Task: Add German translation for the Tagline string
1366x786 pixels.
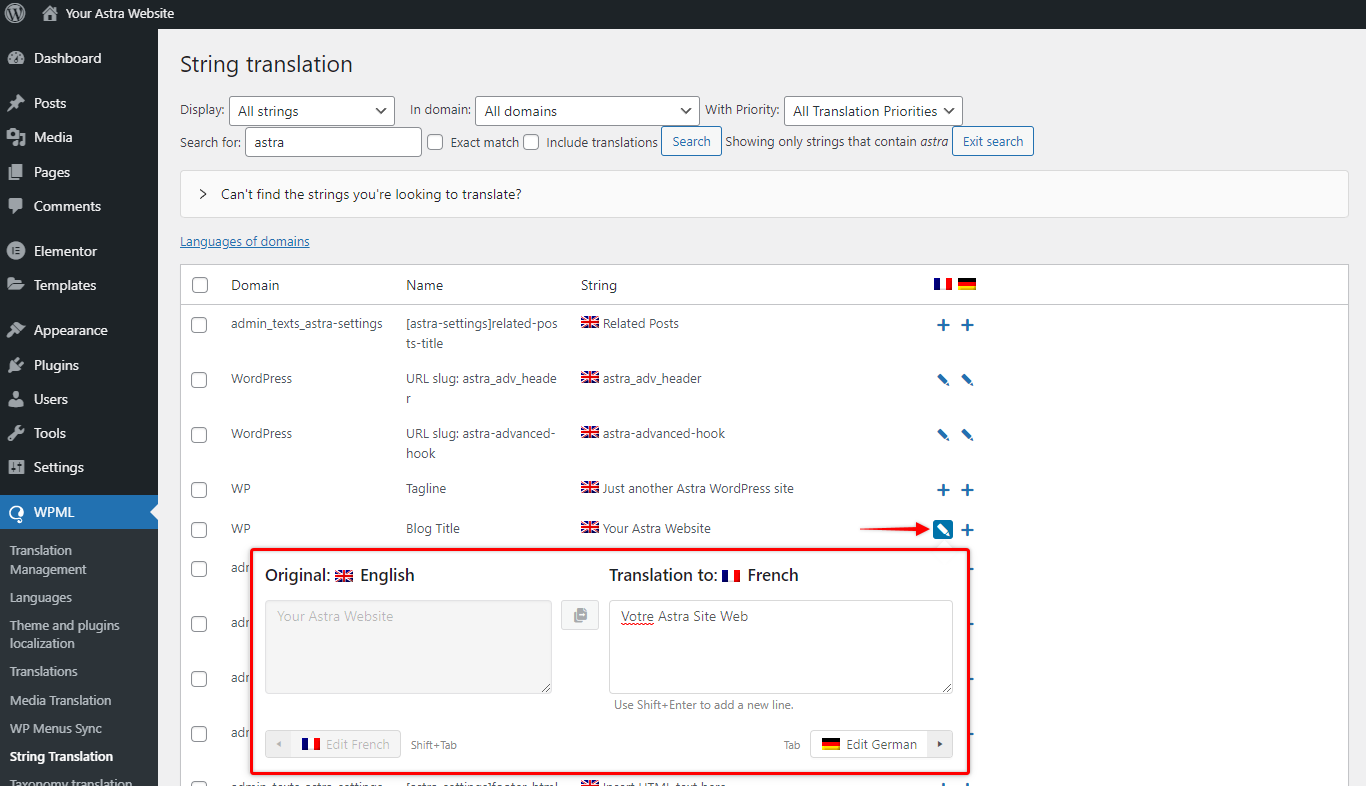Action: (967, 490)
